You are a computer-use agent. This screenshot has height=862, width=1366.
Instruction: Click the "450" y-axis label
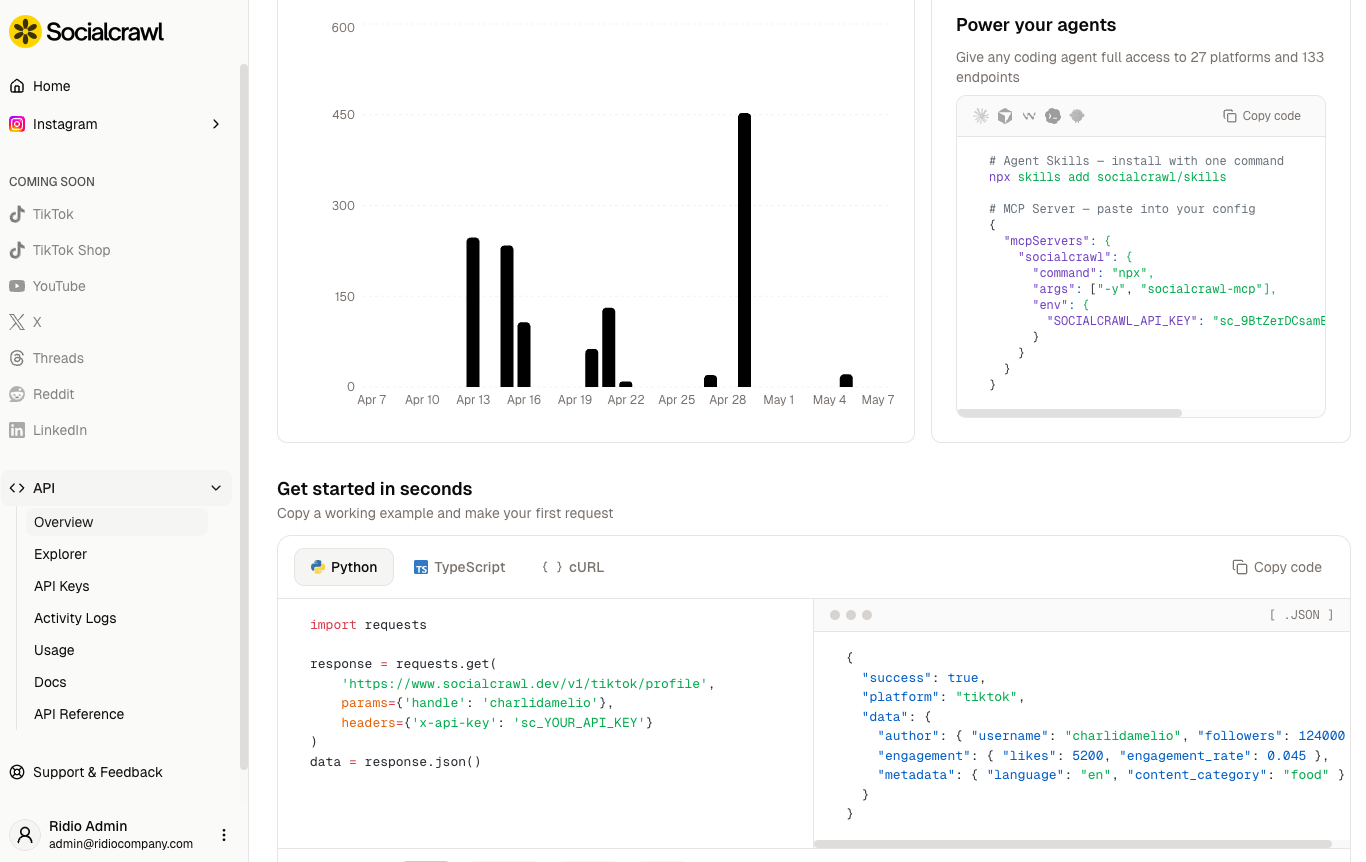(x=343, y=115)
